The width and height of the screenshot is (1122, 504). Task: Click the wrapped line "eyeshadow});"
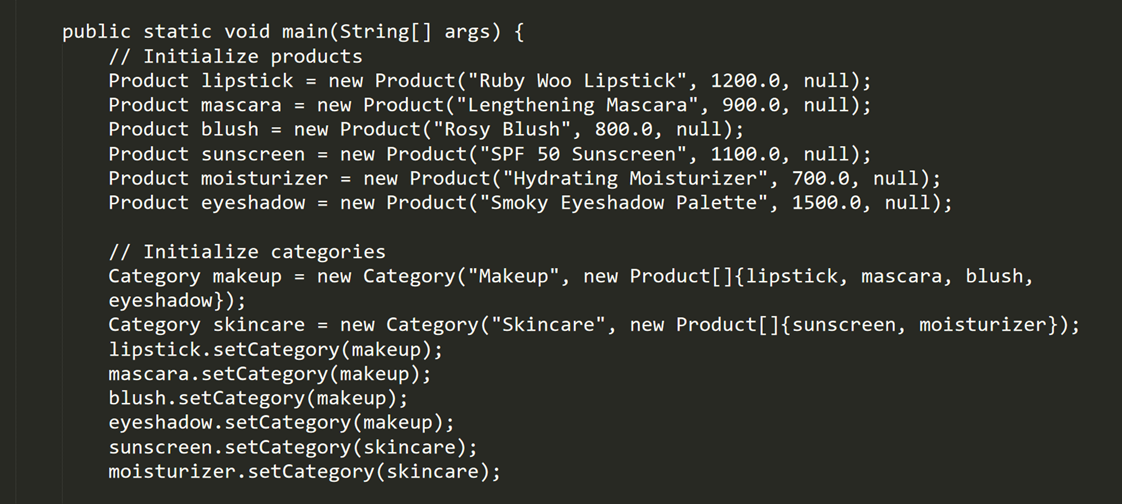coord(177,300)
